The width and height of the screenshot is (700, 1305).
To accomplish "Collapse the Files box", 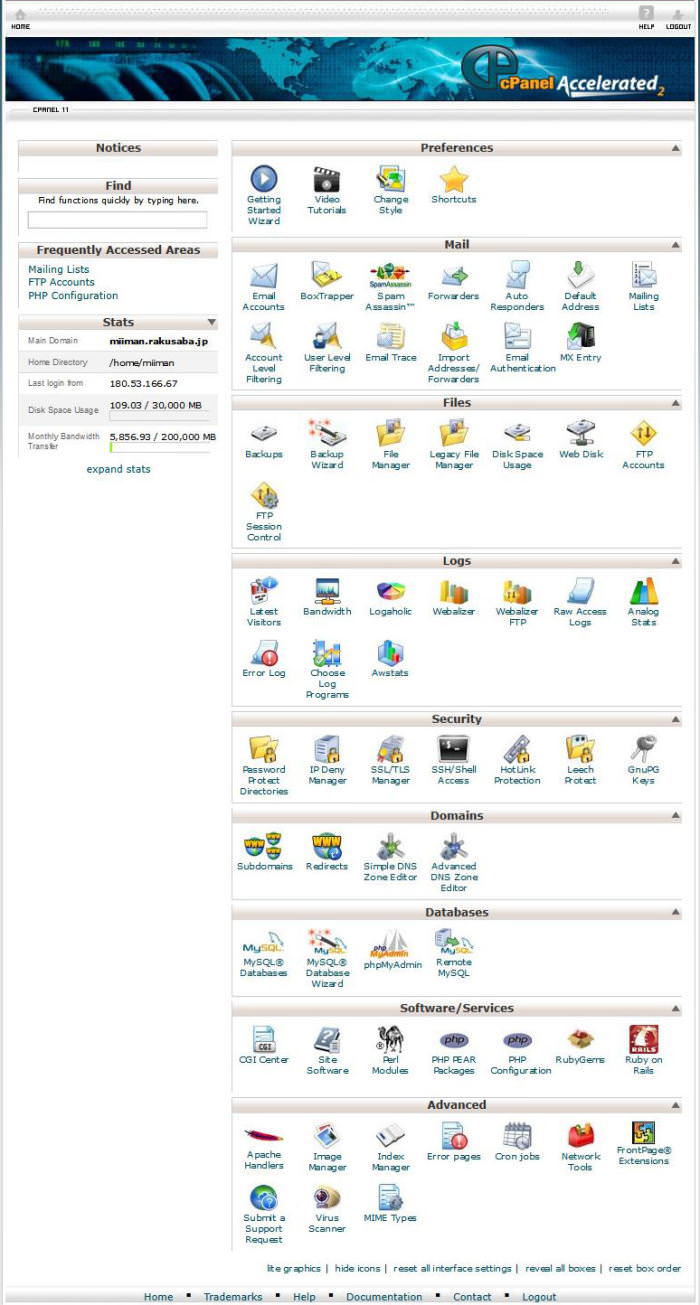I will [x=676, y=403].
